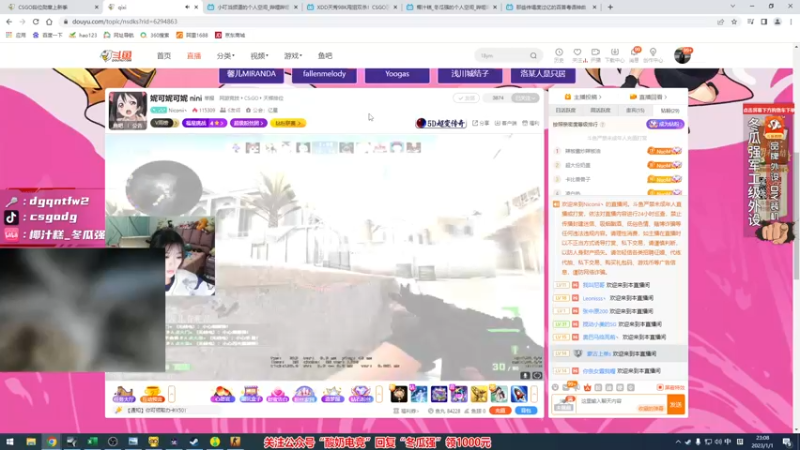Screen dimensions: 800x450
Task: Click the orange send chat button
Action: click(x=676, y=405)
